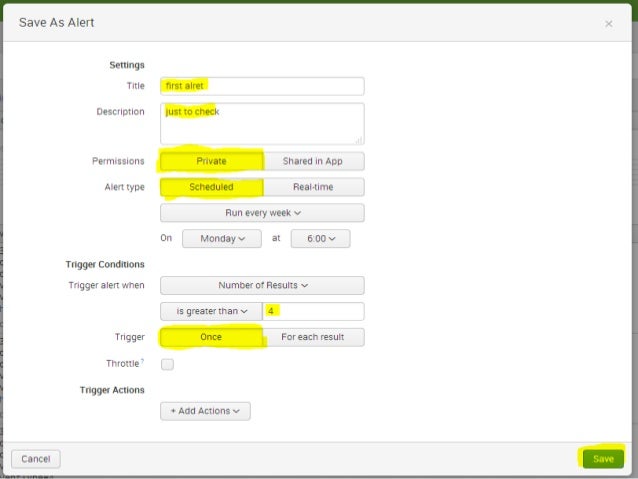Open the Run every week dropdown
The width and height of the screenshot is (638, 479).
pyautogui.click(x=262, y=213)
